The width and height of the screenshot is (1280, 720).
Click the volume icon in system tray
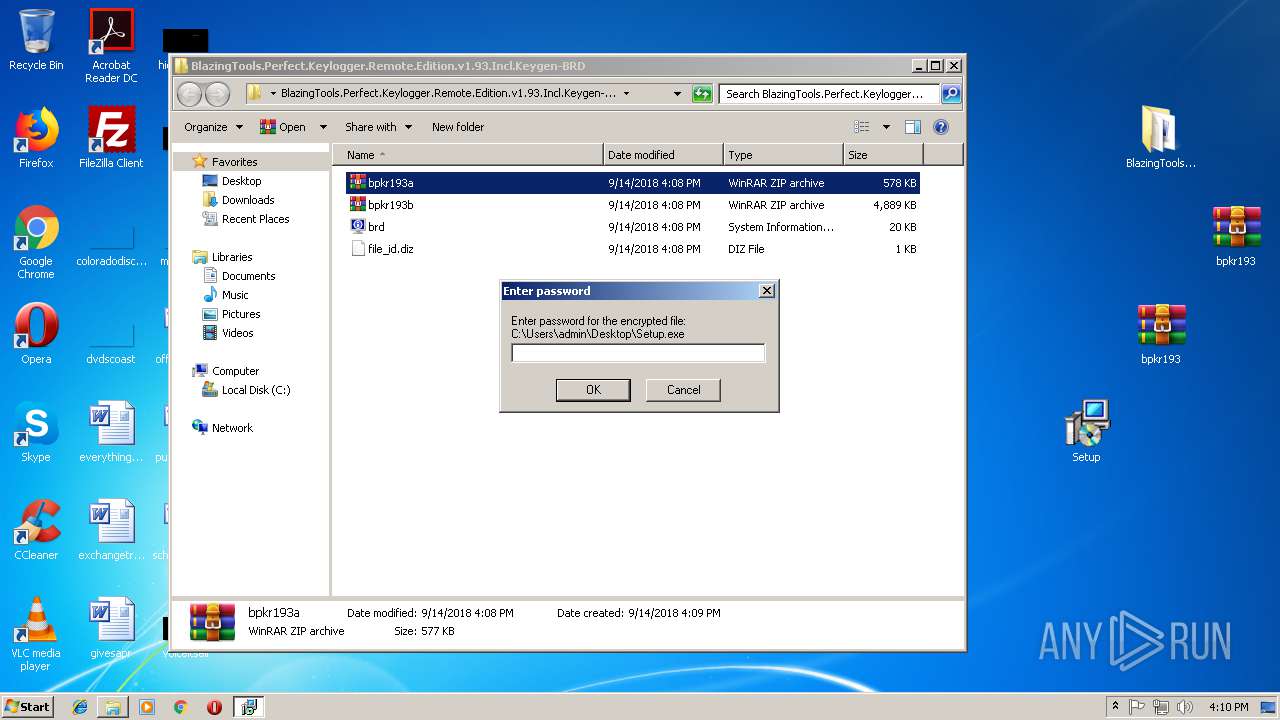pyautogui.click(x=1185, y=707)
